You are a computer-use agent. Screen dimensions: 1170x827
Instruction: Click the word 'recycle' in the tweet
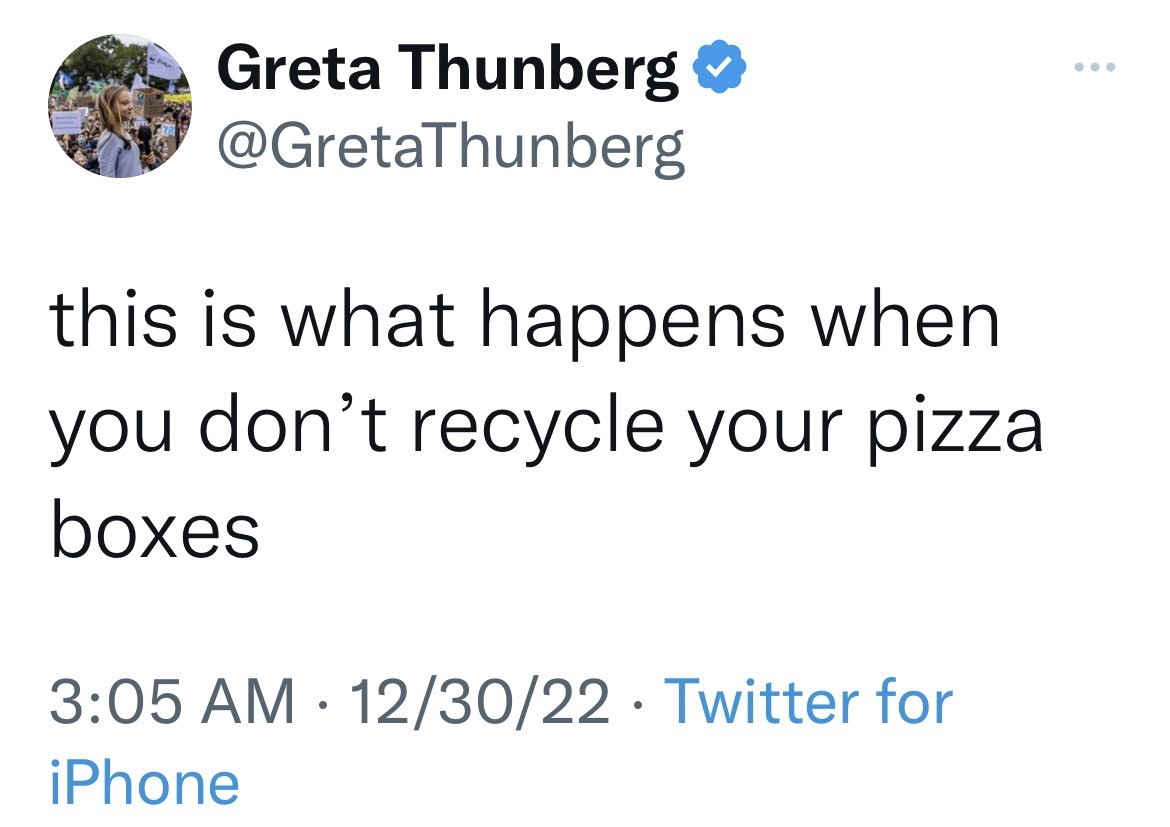click(x=537, y=428)
